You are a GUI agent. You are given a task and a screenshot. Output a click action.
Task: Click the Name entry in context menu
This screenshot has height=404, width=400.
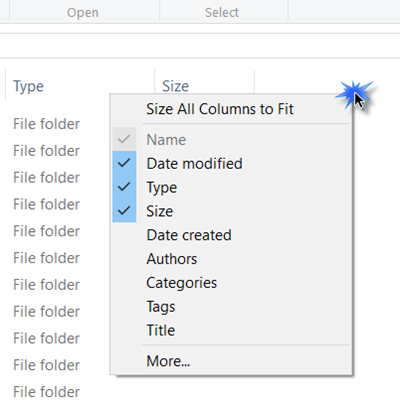166,140
